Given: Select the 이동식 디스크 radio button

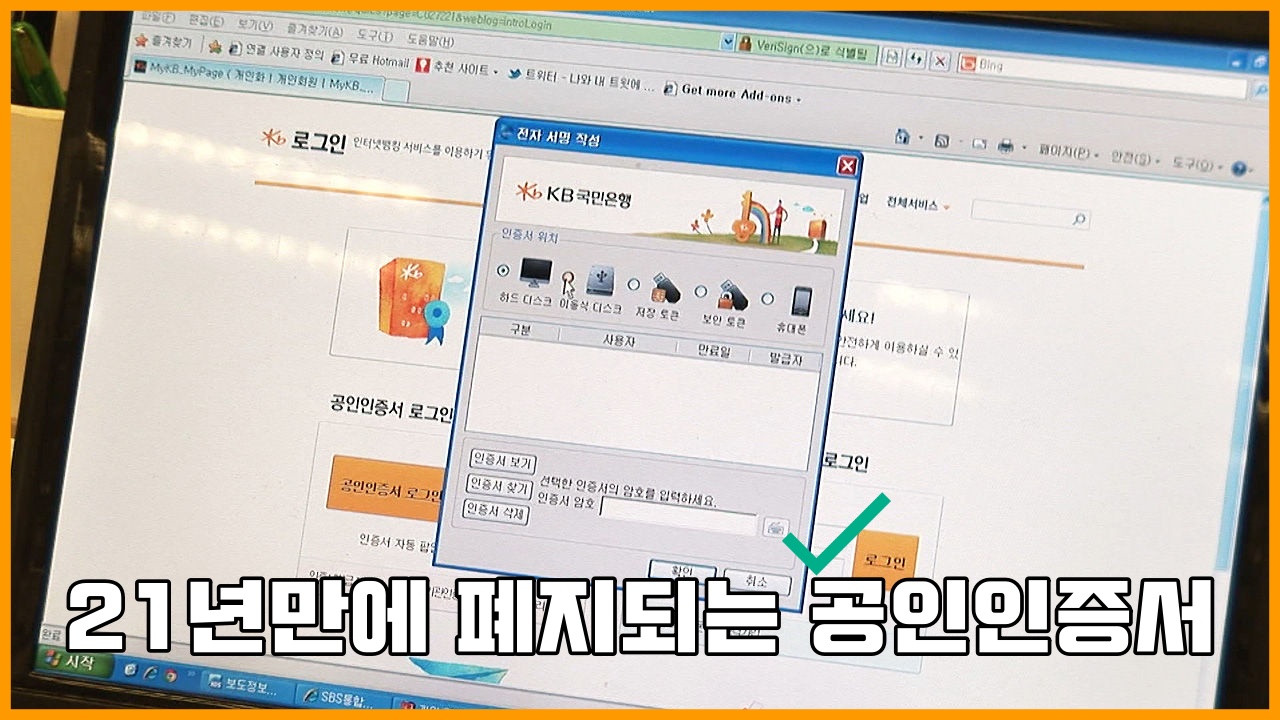Looking at the screenshot, I should click(567, 278).
